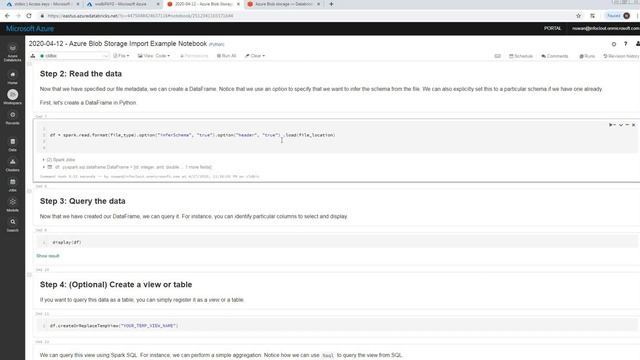Open Jobs in the sidebar
This screenshot has height=360, width=640.
point(12,184)
